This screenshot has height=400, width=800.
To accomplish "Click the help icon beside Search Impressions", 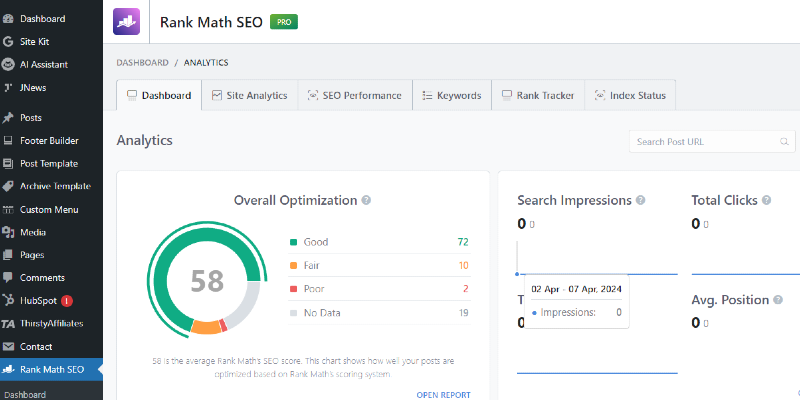I will point(640,201).
